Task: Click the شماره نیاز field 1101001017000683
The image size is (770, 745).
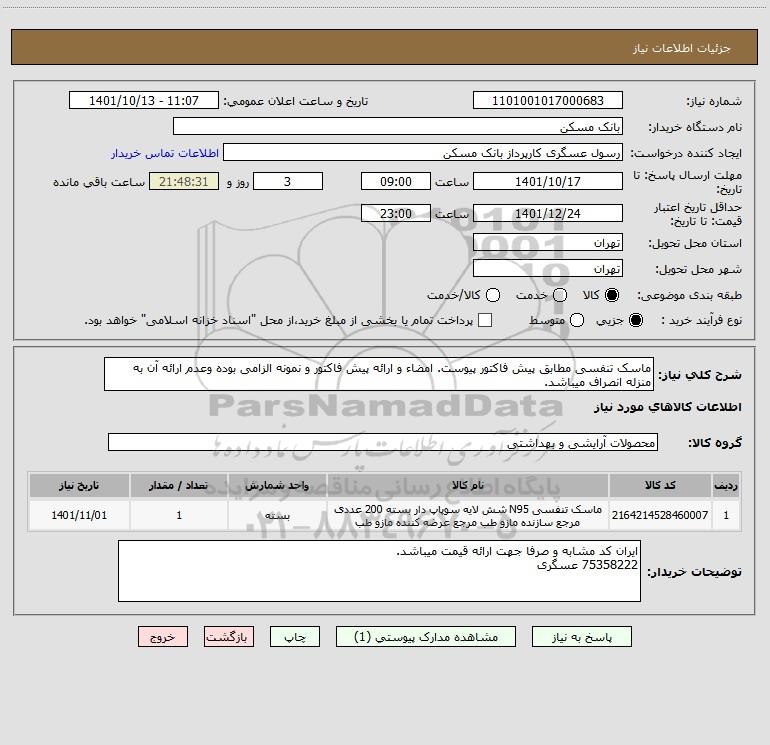Action: pyautogui.click(x=548, y=100)
